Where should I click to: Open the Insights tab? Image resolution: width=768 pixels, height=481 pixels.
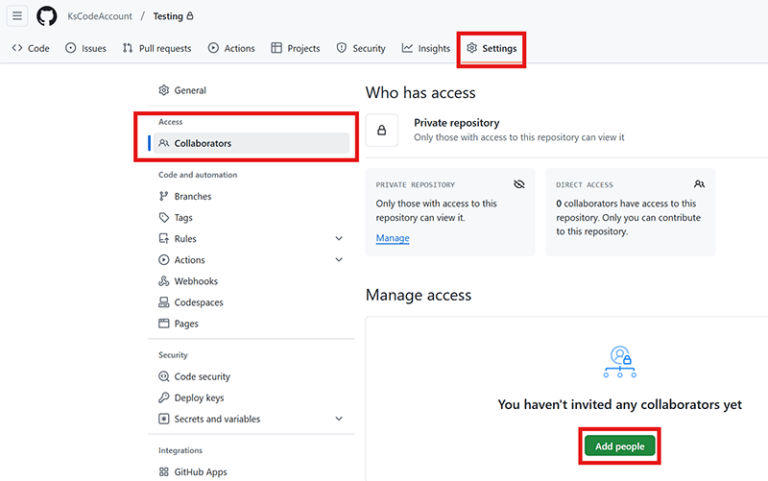(x=426, y=48)
